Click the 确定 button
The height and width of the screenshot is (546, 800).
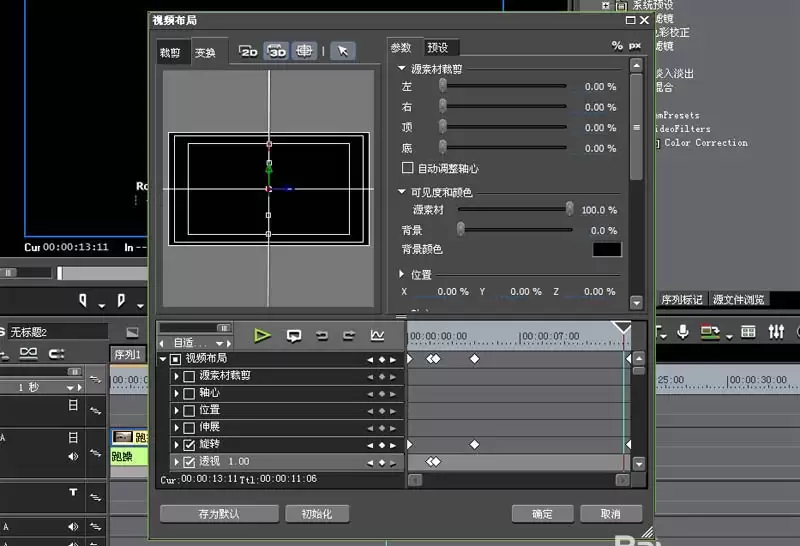pyautogui.click(x=542, y=514)
